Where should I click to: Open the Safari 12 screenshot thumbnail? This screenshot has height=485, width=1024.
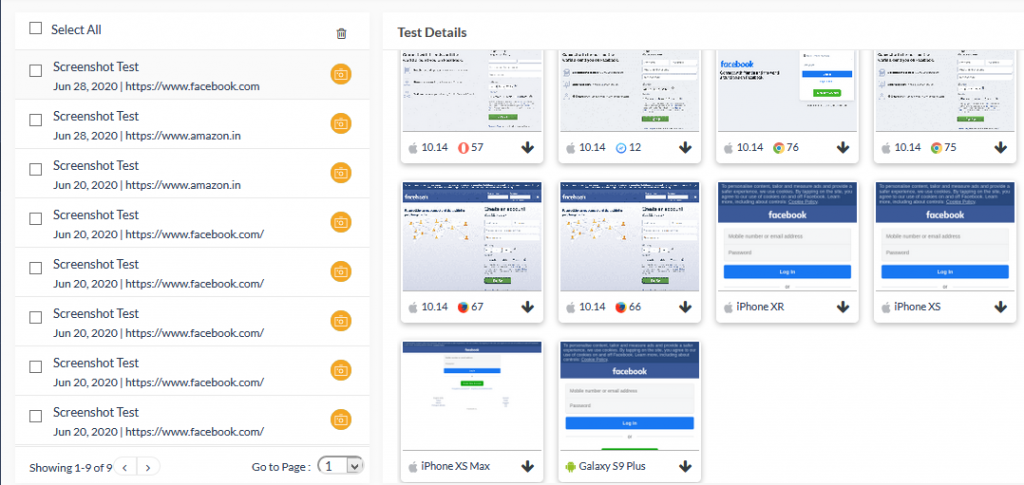point(630,91)
